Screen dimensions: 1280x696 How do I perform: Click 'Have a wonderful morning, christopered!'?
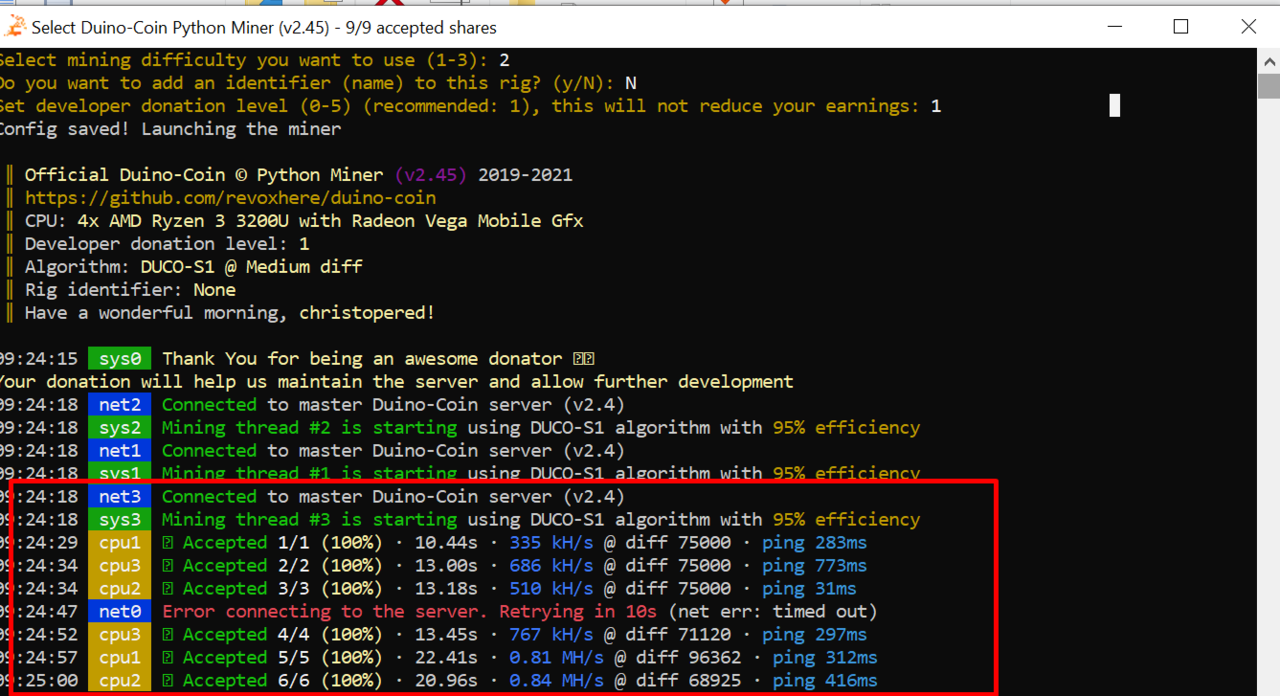(230, 313)
